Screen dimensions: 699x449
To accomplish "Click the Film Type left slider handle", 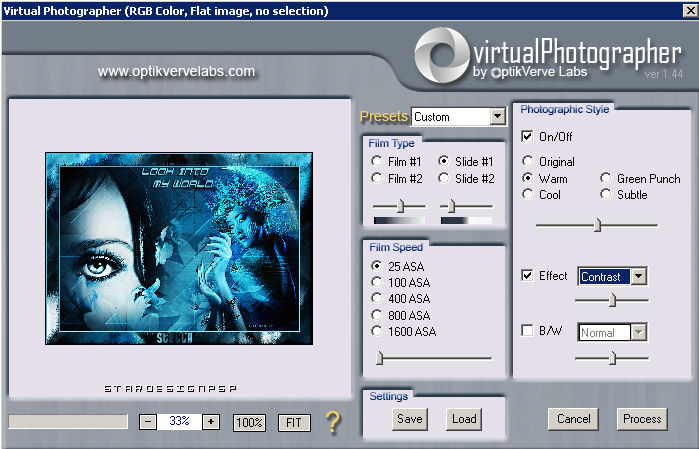I will tap(400, 206).
